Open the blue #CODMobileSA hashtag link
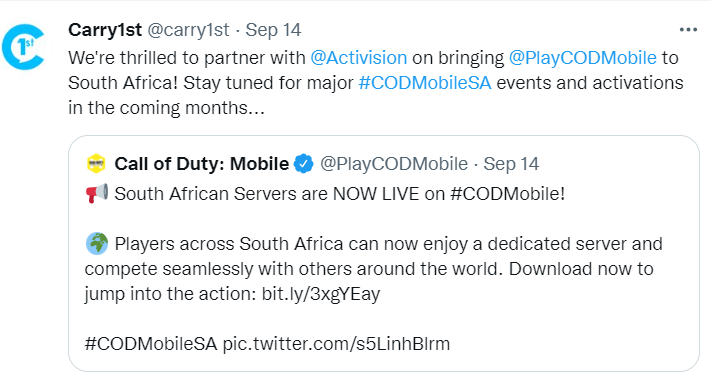 [424, 83]
